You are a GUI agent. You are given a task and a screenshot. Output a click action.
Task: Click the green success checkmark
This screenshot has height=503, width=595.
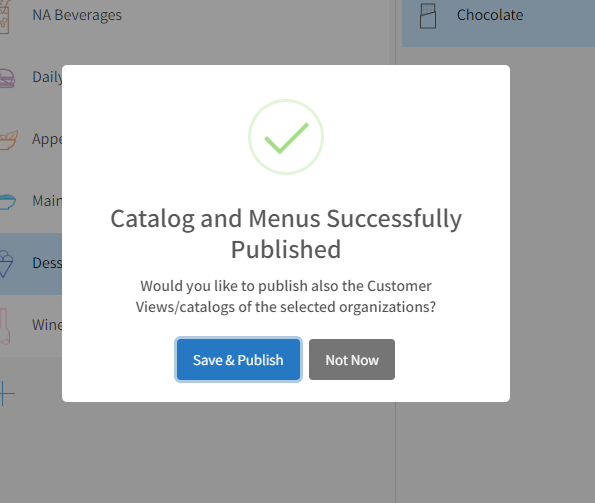click(x=286, y=137)
